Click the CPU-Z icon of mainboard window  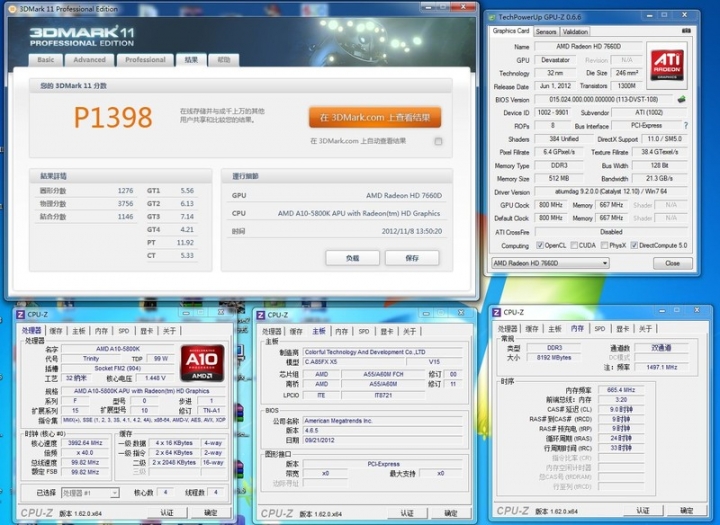260,315
